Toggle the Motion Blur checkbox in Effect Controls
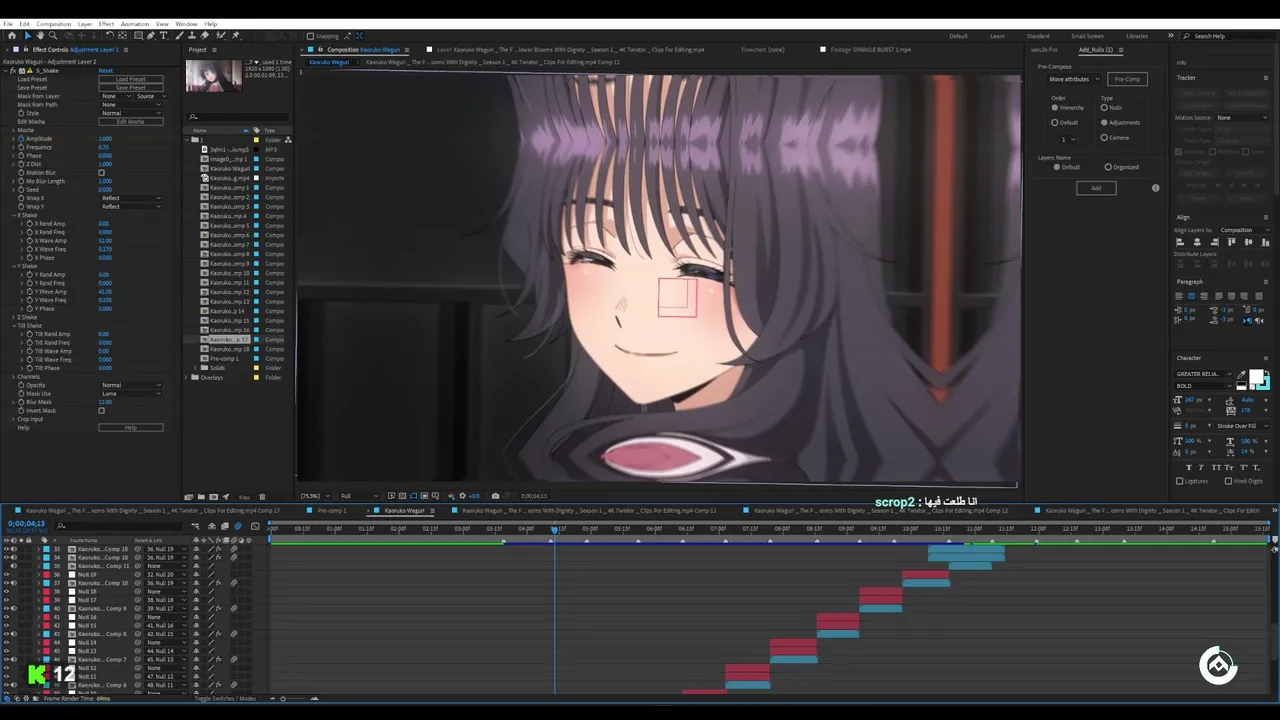1280x720 pixels. [101, 173]
